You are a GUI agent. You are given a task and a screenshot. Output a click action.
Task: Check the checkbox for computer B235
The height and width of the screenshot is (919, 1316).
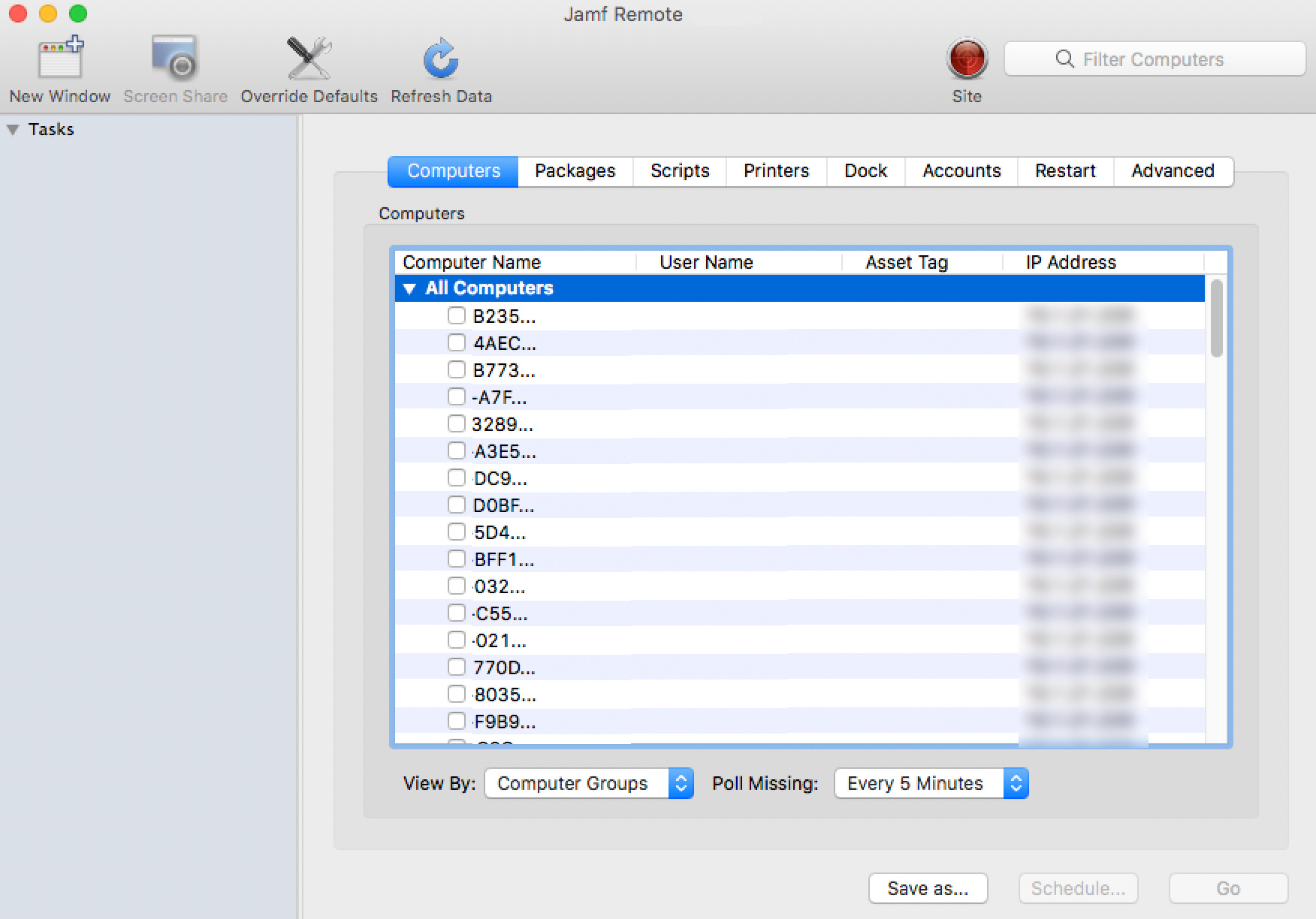coord(456,315)
